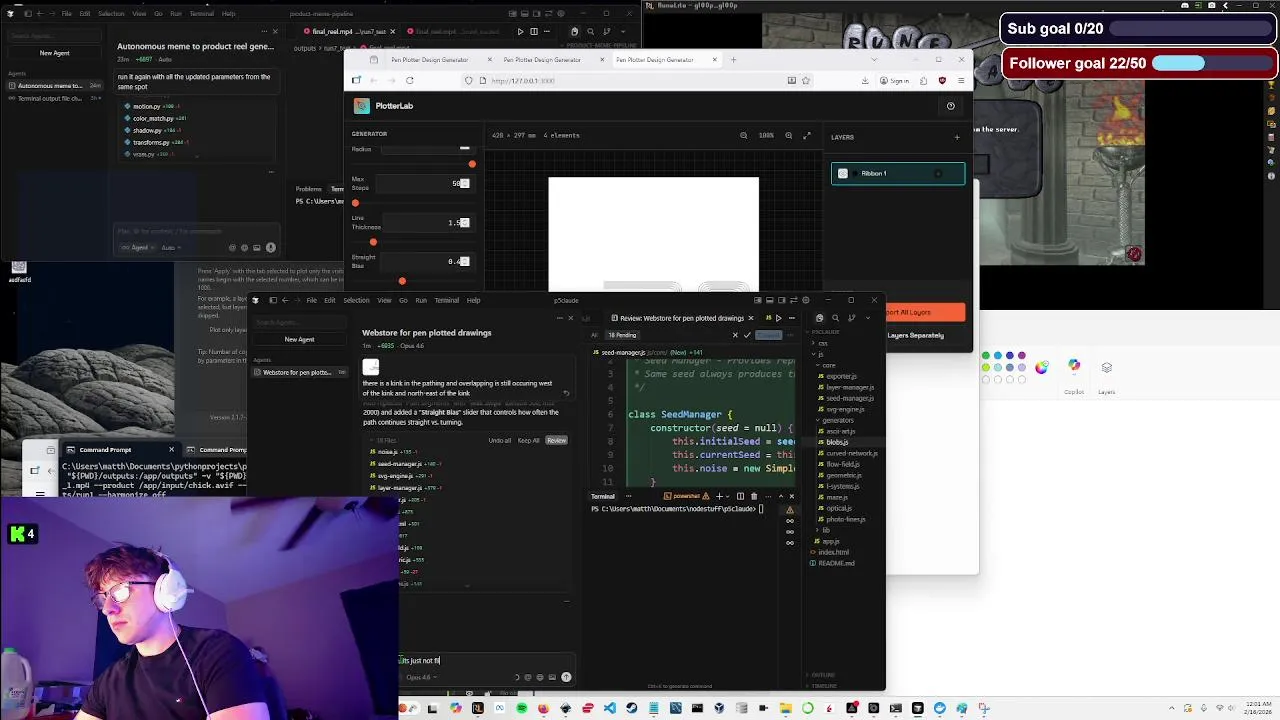Screen dimensions: 1280x720
Task: Click Straight Bias slider handle
Action: (402, 281)
